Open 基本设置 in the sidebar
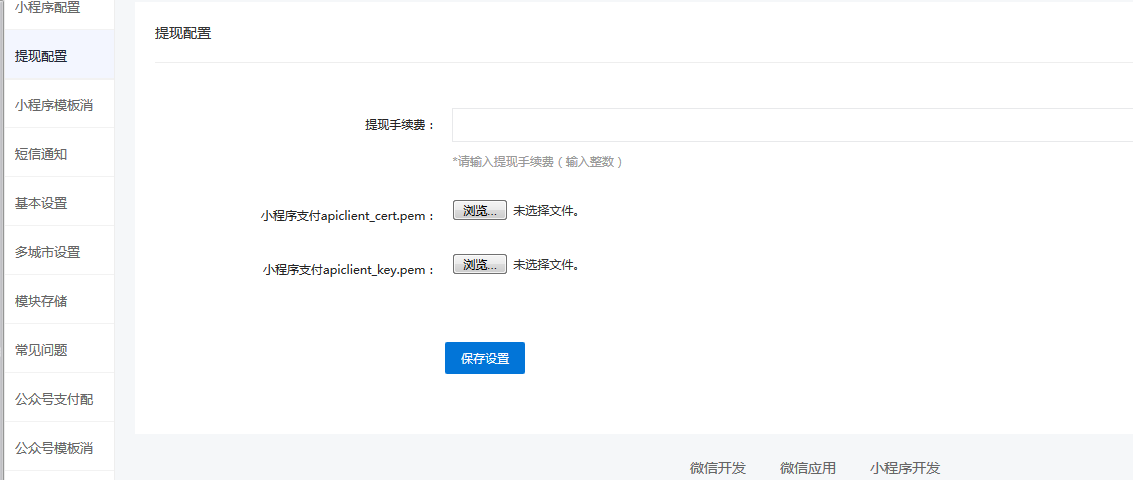 59,203
